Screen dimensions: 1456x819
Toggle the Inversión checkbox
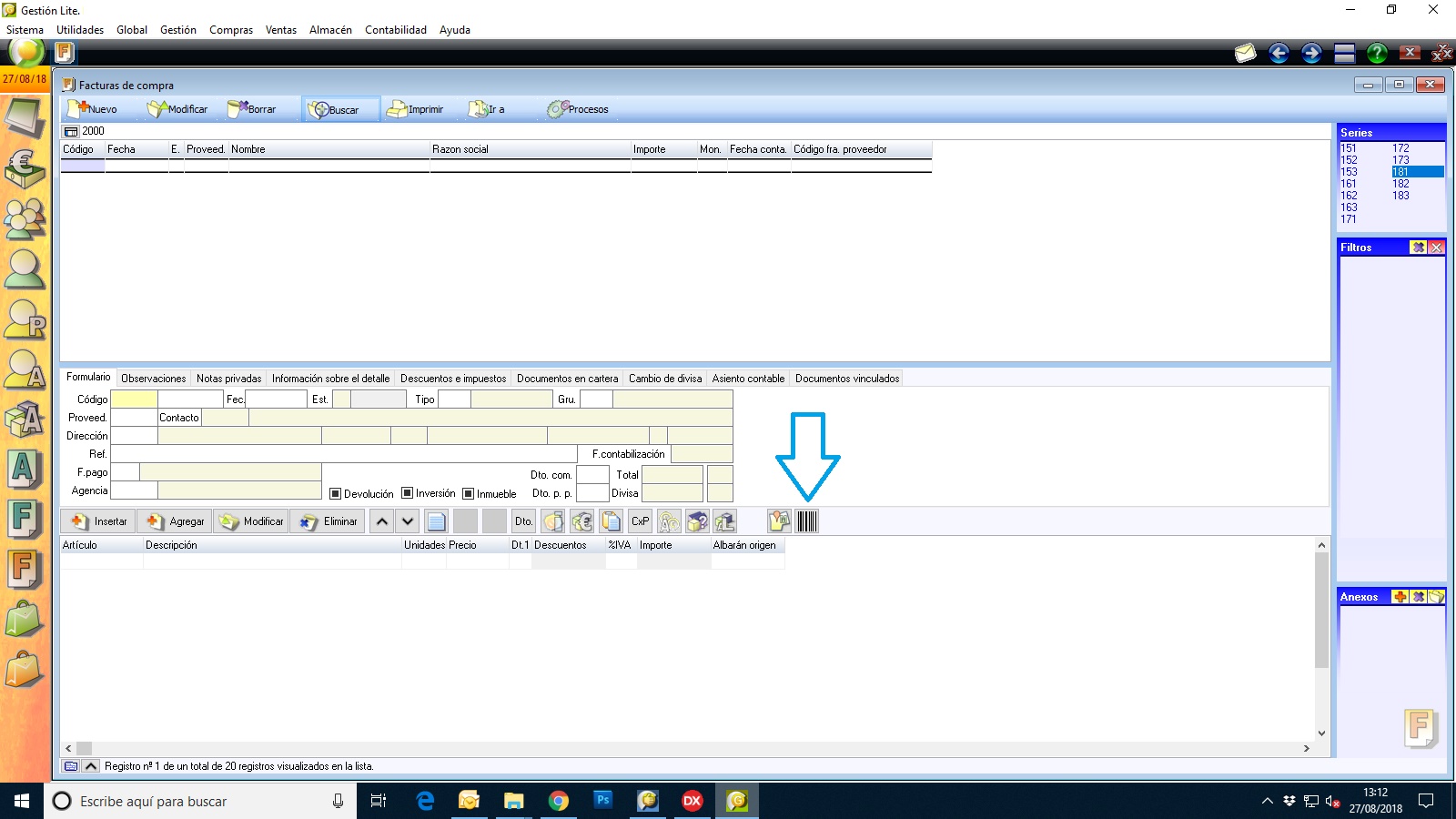[x=407, y=493]
